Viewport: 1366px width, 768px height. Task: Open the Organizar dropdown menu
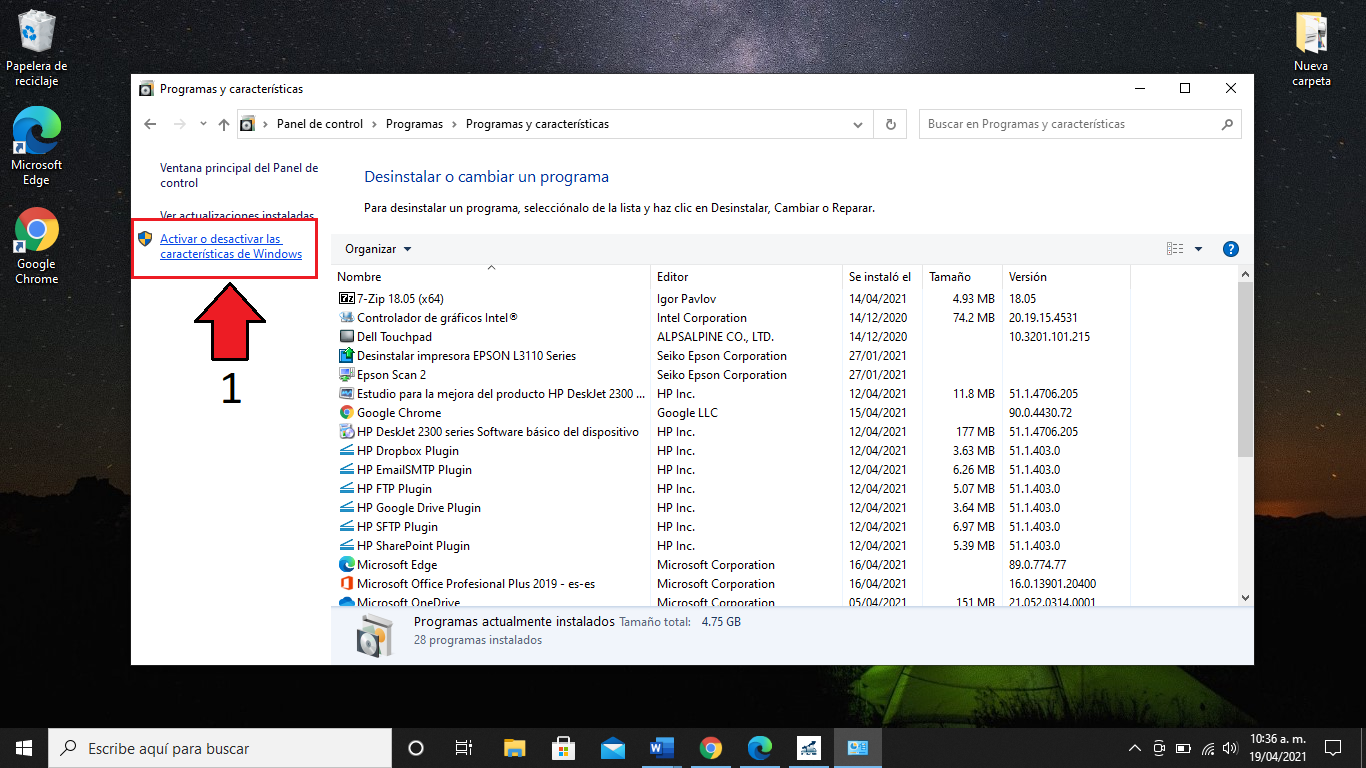377,249
